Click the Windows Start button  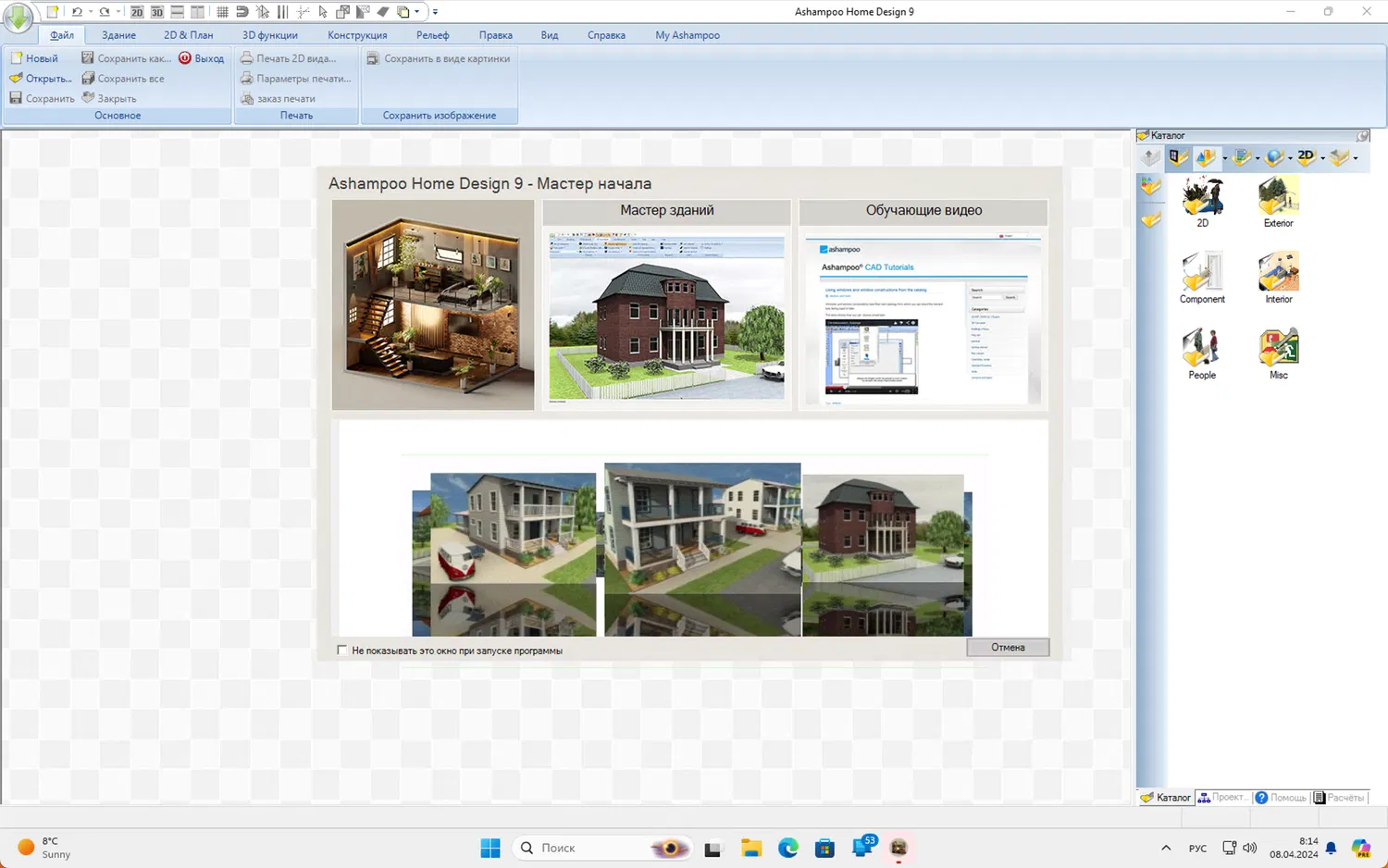click(490, 848)
